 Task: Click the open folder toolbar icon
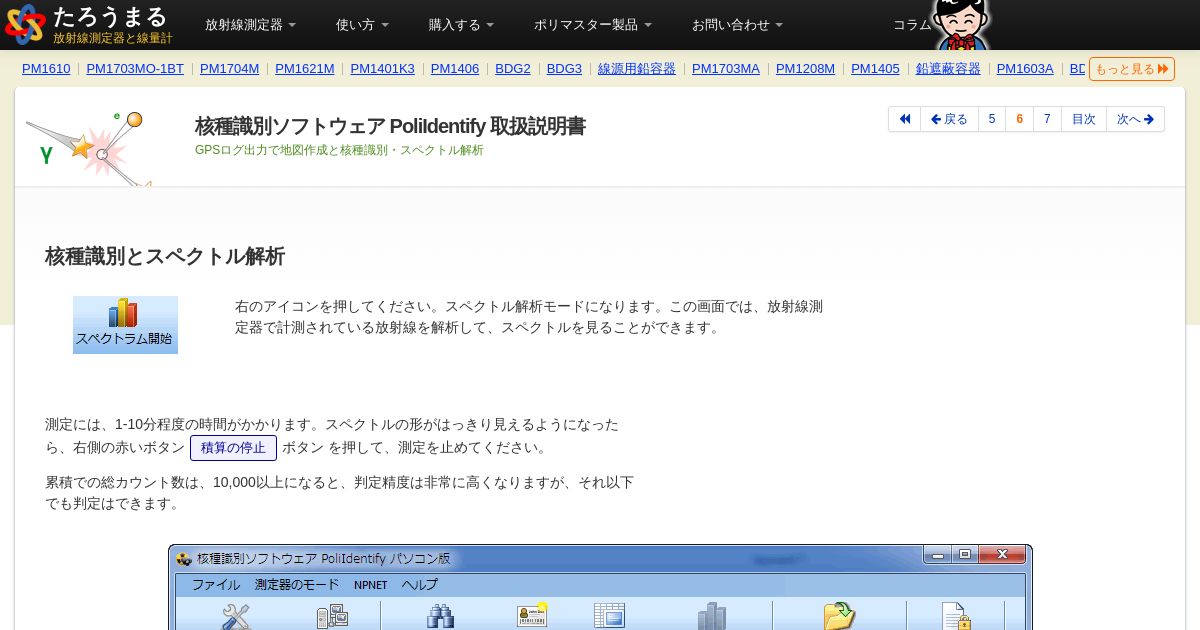click(x=839, y=616)
